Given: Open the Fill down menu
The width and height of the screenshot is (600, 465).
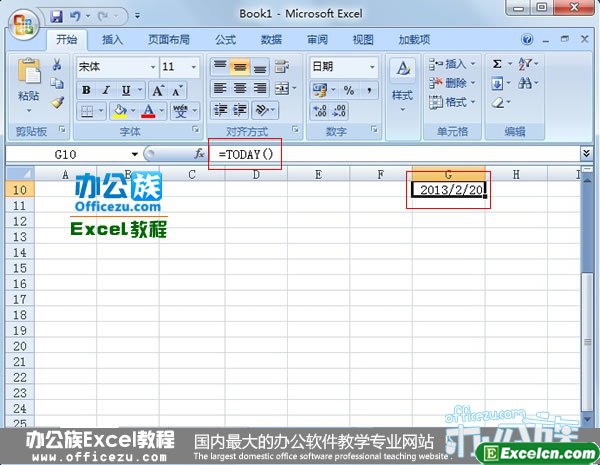Looking at the screenshot, I should [501, 83].
